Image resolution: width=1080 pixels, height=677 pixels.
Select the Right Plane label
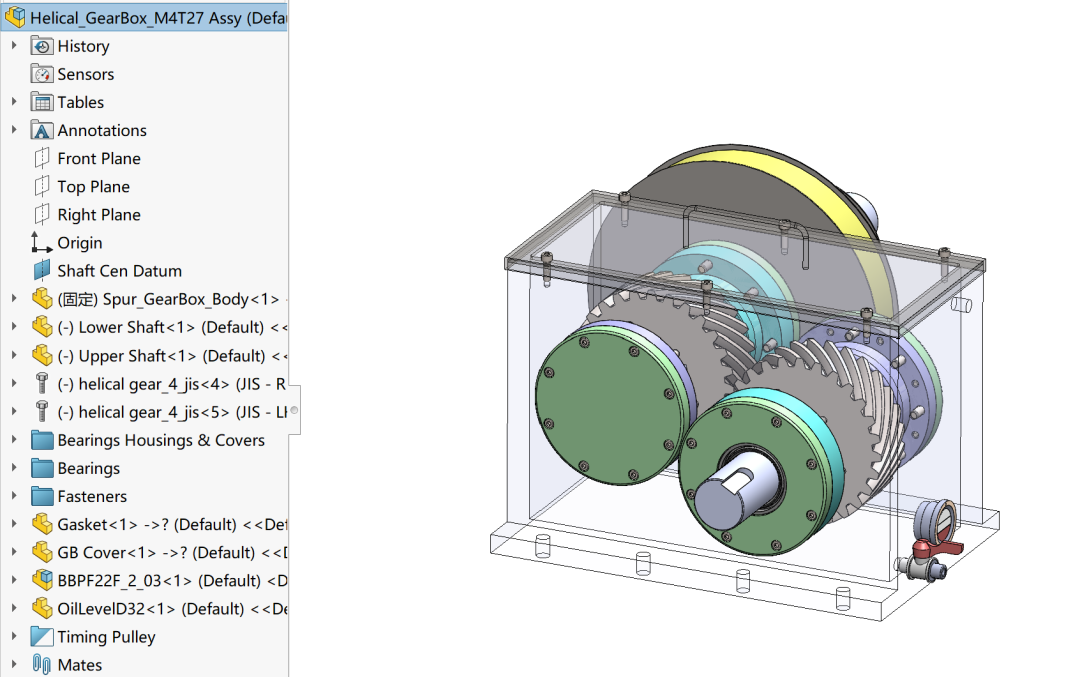pyautogui.click(x=99, y=215)
